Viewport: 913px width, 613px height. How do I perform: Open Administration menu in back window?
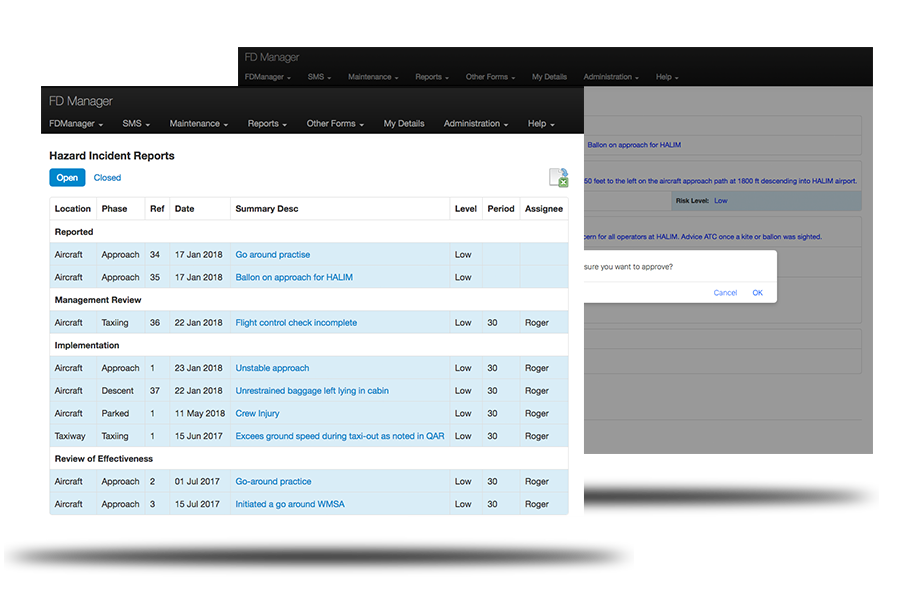pyautogui.click(x=611, y=77)
